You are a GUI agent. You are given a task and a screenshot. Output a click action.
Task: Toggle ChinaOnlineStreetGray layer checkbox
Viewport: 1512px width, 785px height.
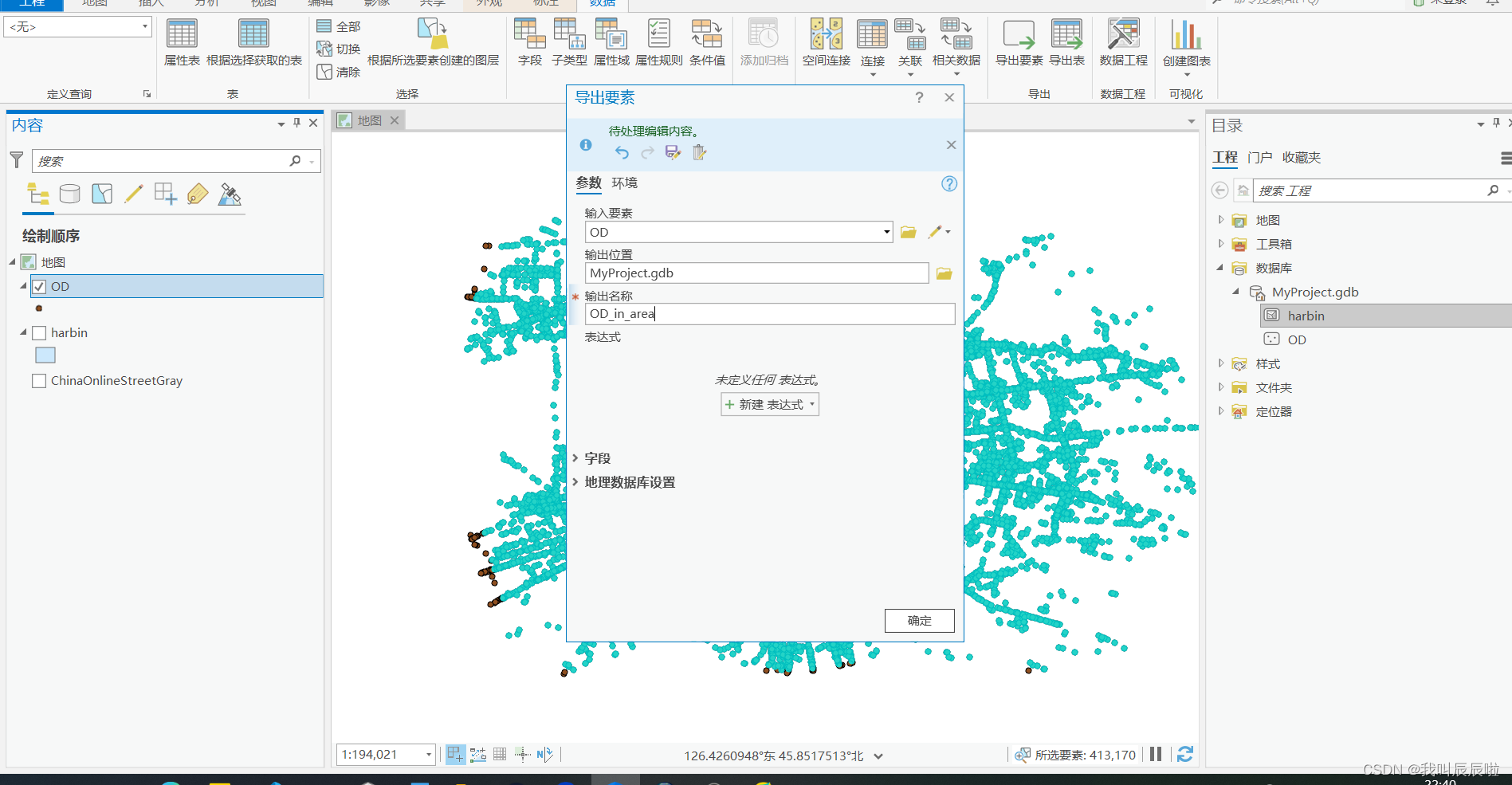pyautogui.click(x=39, y=381)
